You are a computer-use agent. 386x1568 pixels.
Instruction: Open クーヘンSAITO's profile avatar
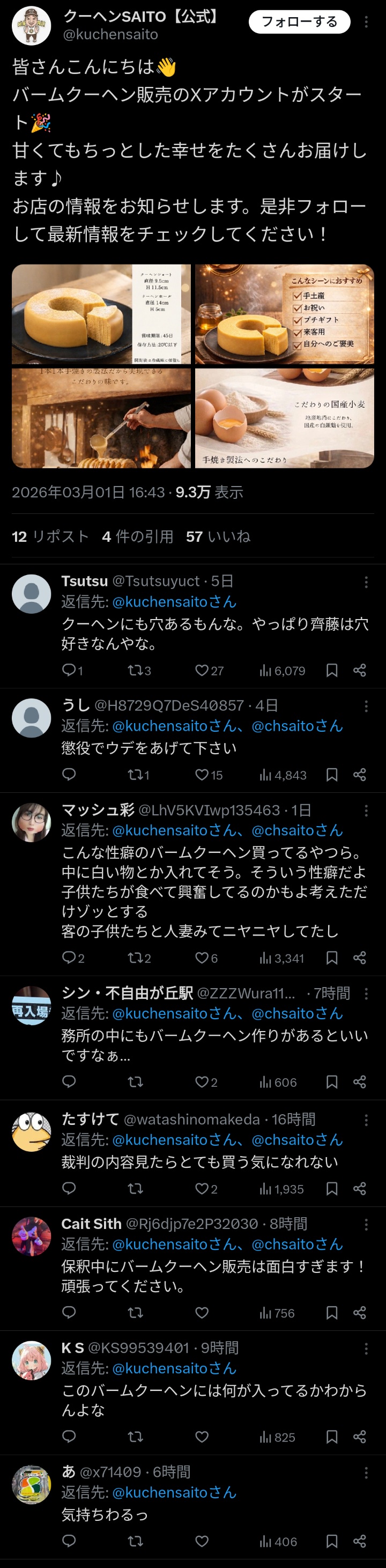[x=31, y=26]
